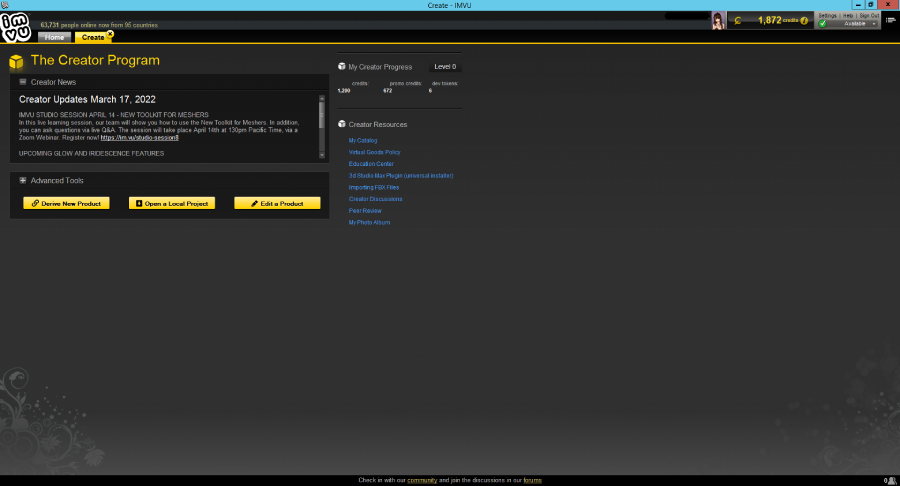The image size is (900, 486).
Task: Open the My Catalog link
Action: 363,141
